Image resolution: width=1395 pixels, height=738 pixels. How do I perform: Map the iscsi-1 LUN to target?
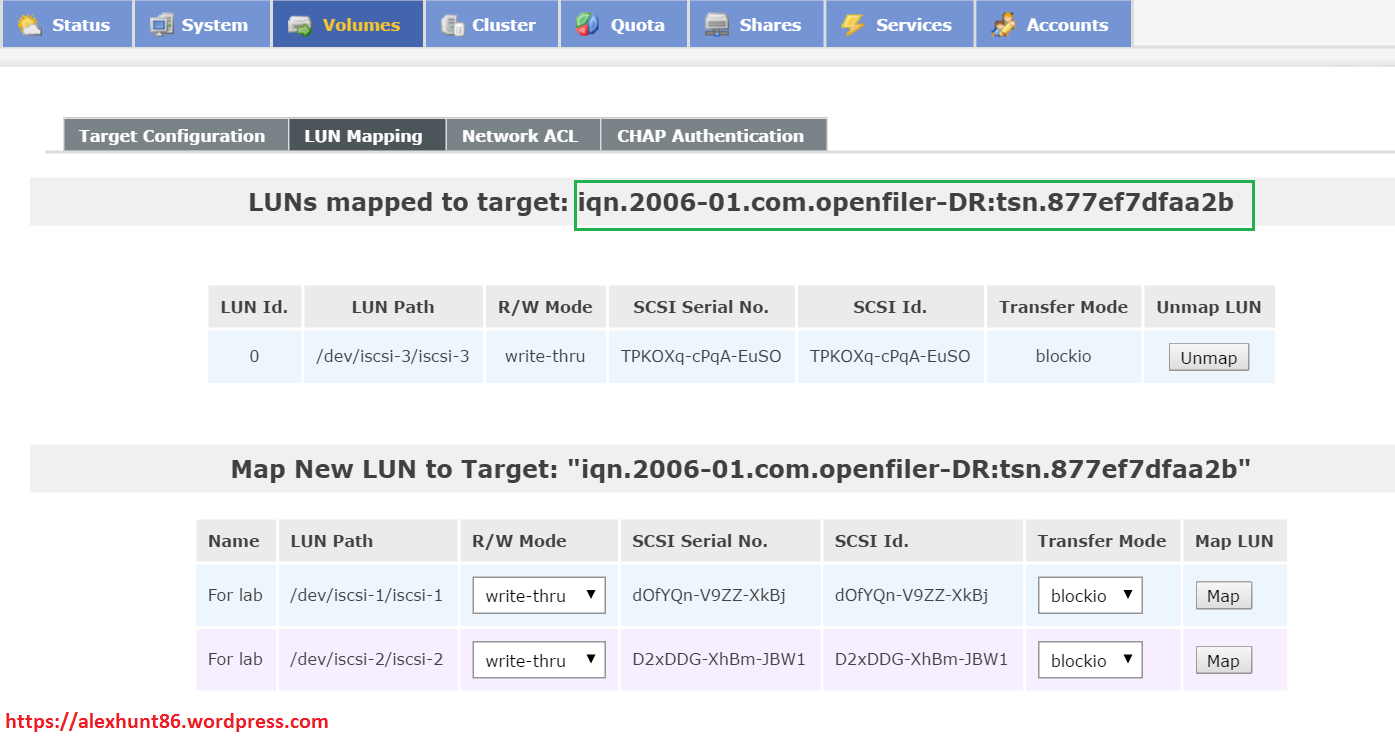tap(1223, 595)
